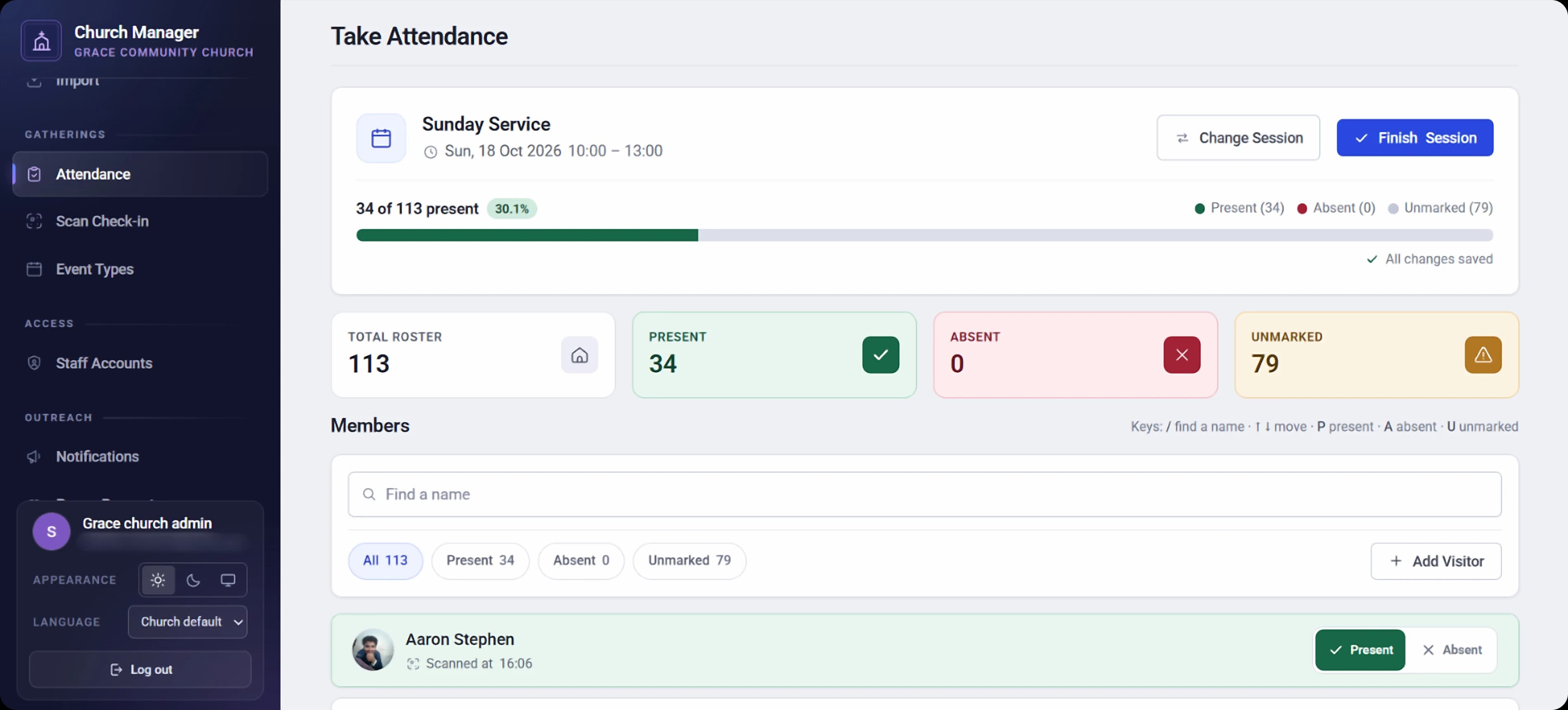The height and width of the screenshot is (710, 1568).
Task: Select the Absent 0 filter tab
Action: (x=581, y=561)
